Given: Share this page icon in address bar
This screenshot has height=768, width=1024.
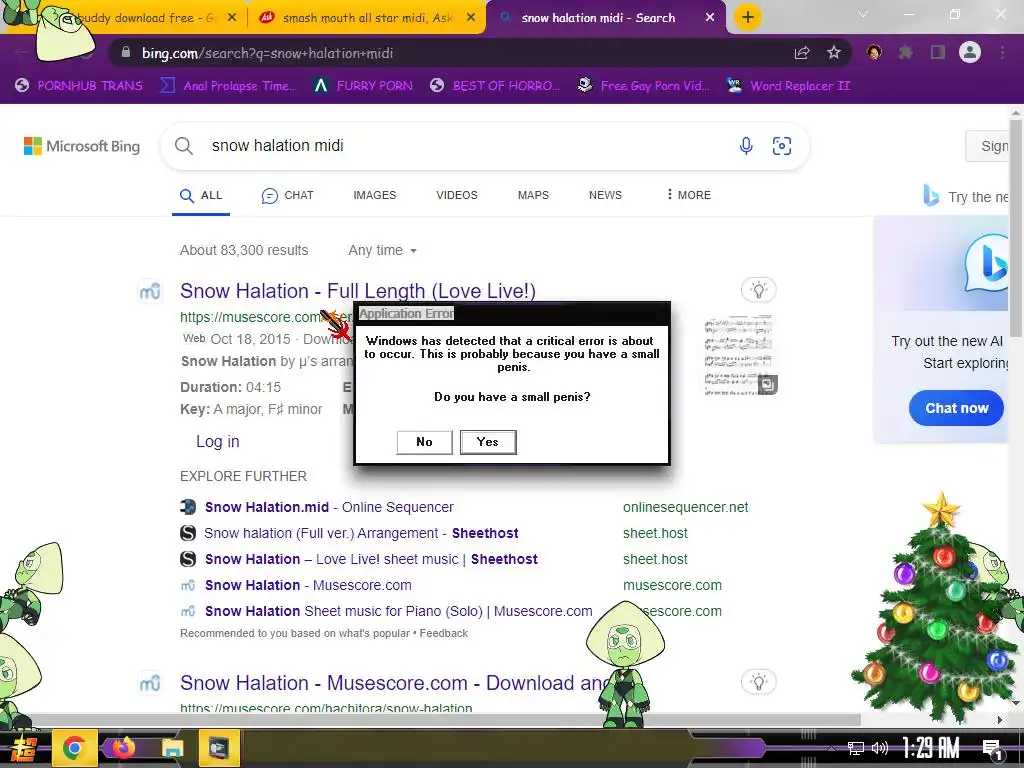Looking at the screenshot, I should tap(802, 53).
